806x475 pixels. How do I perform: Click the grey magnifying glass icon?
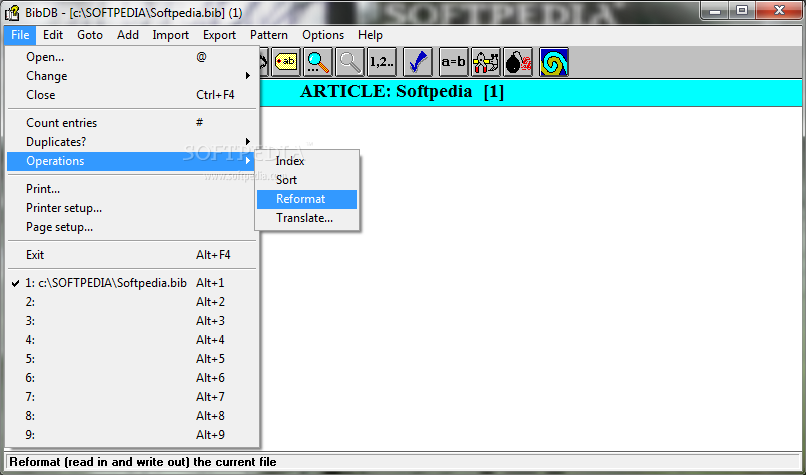pos(350,62)
